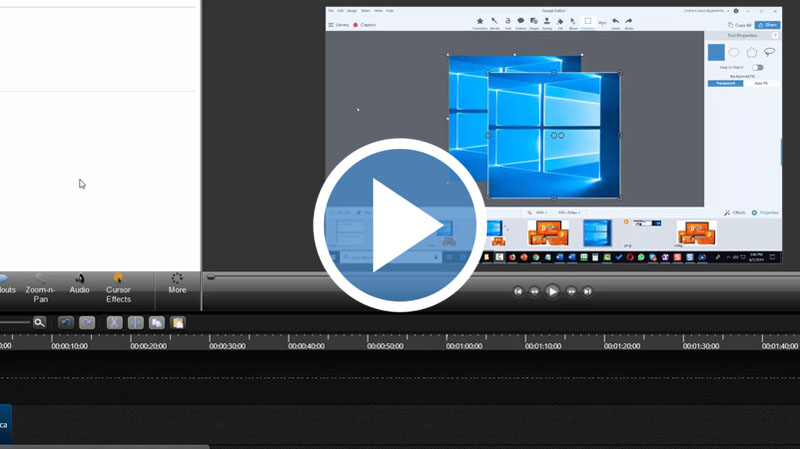The image size is (800, 449).
Task: Click the redo arrow in timeline toolbar
Action: 87,323
